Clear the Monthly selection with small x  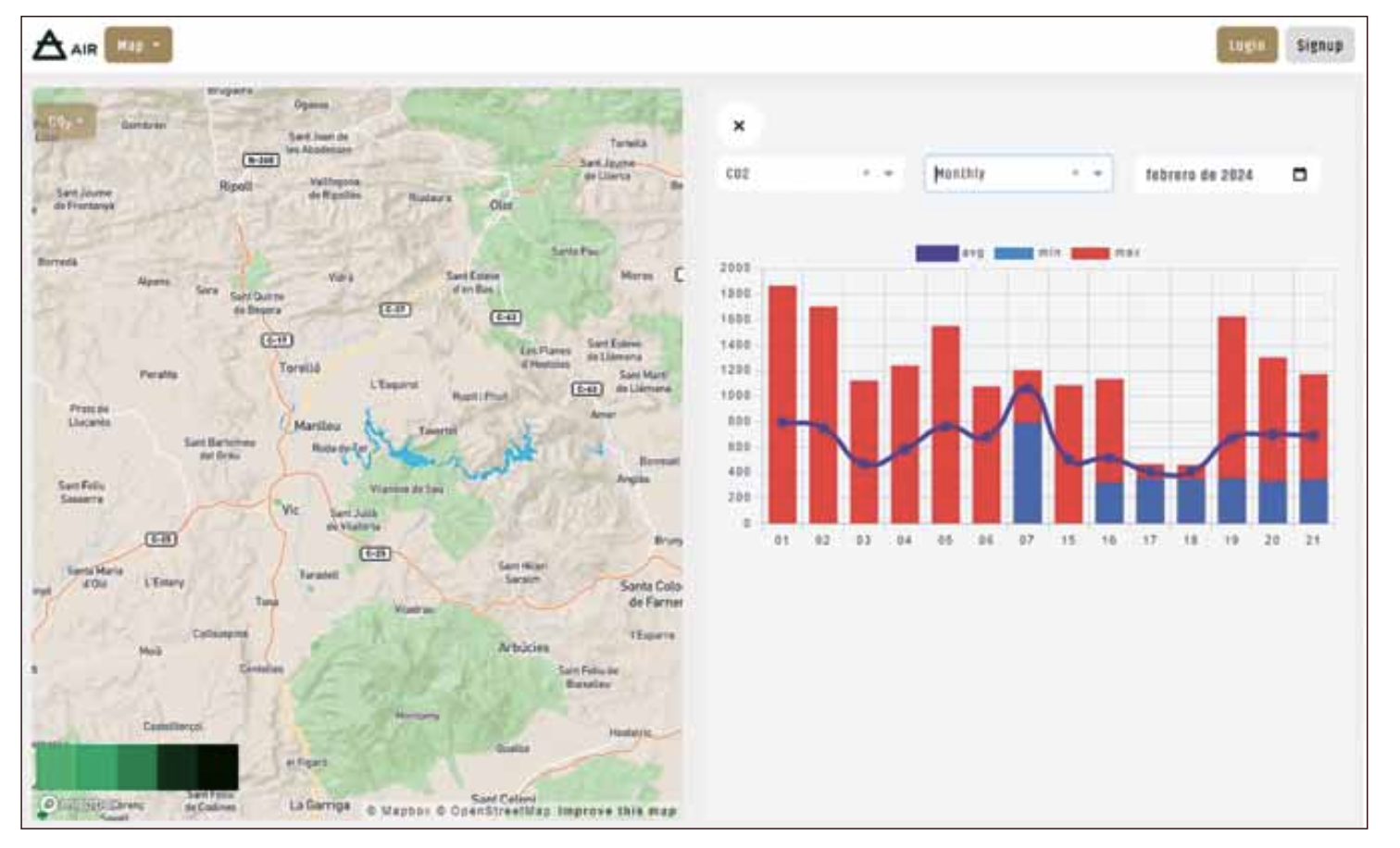(1075, 173)
